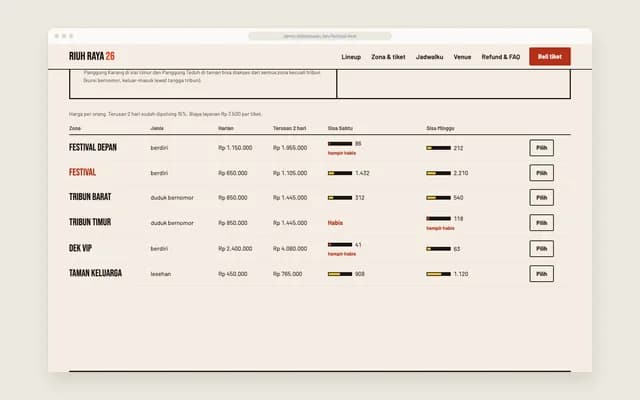Click the Zona column header
Screen dimensions: 640x400
coord(75,128)
